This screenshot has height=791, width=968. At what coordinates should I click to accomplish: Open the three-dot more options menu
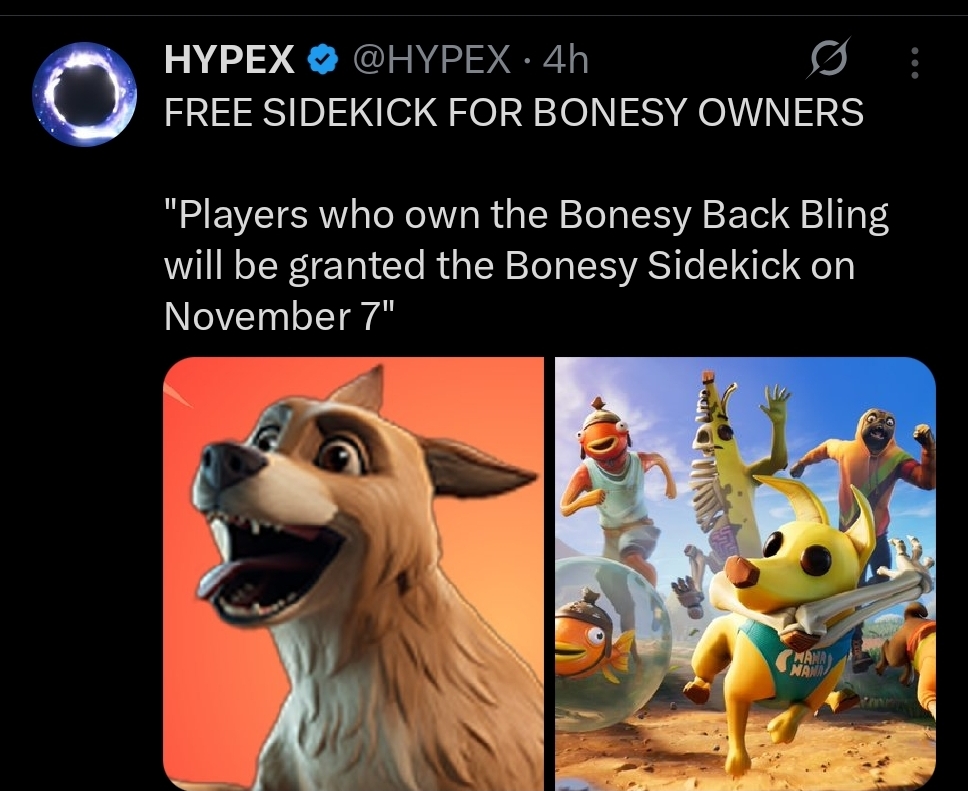click(915, 63)
